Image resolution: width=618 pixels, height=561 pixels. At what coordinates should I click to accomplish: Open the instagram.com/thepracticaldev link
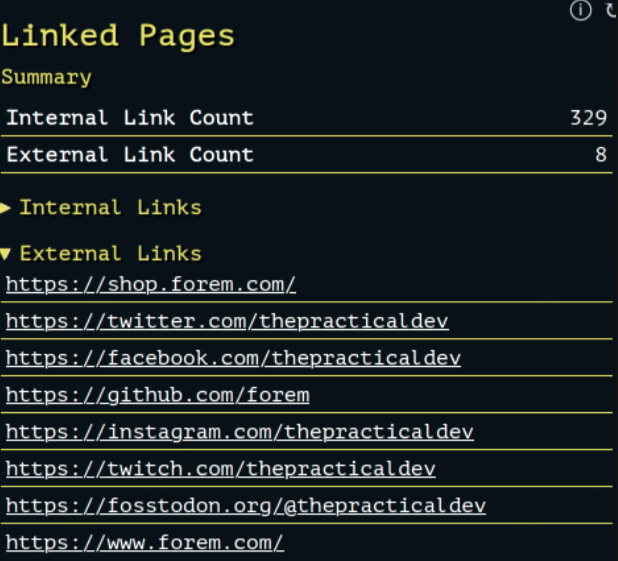240,432
